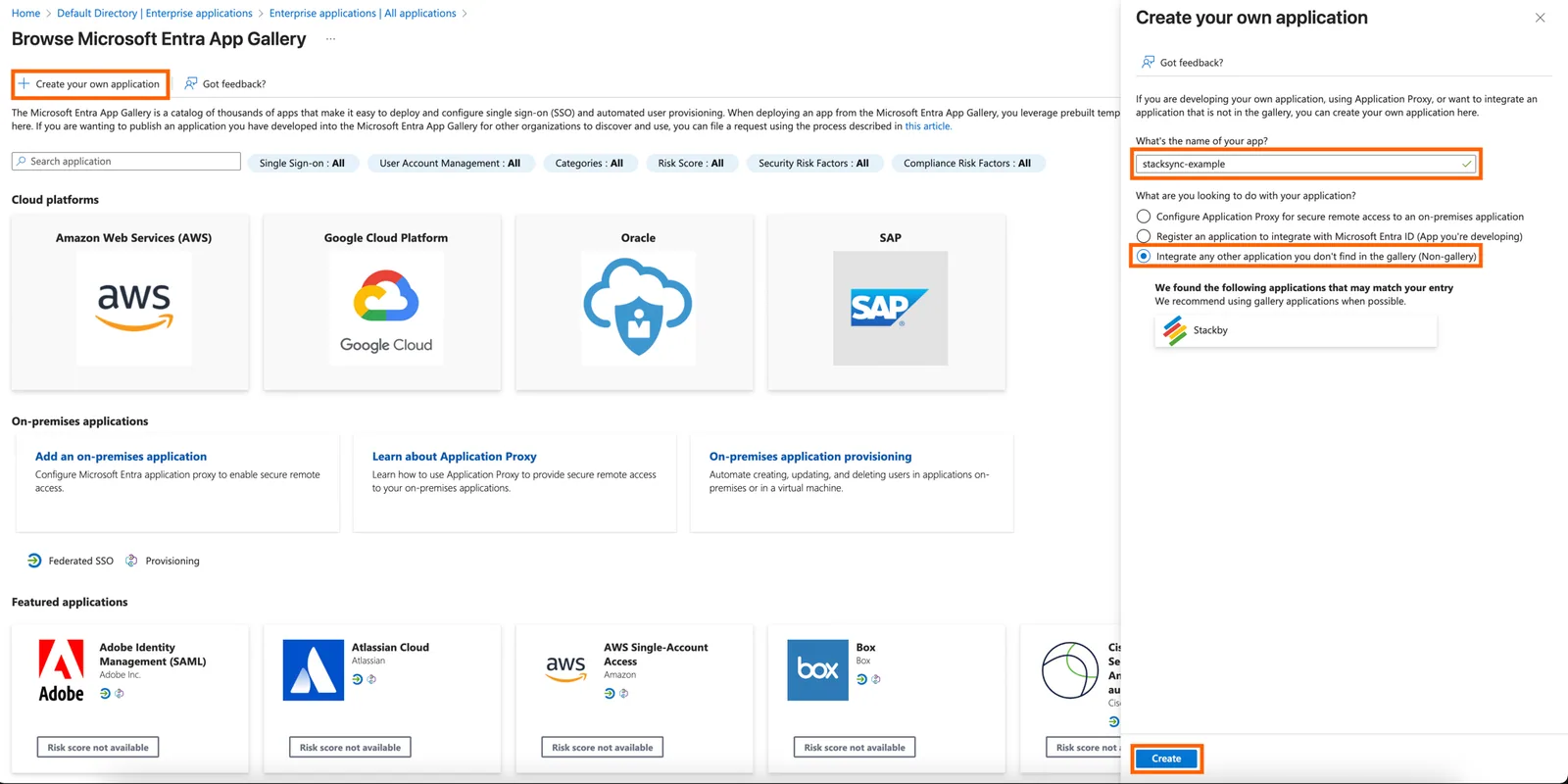1568x784 pixels.
Task: Open the Atlassian Cloud app icon
Action: point(314,670)
